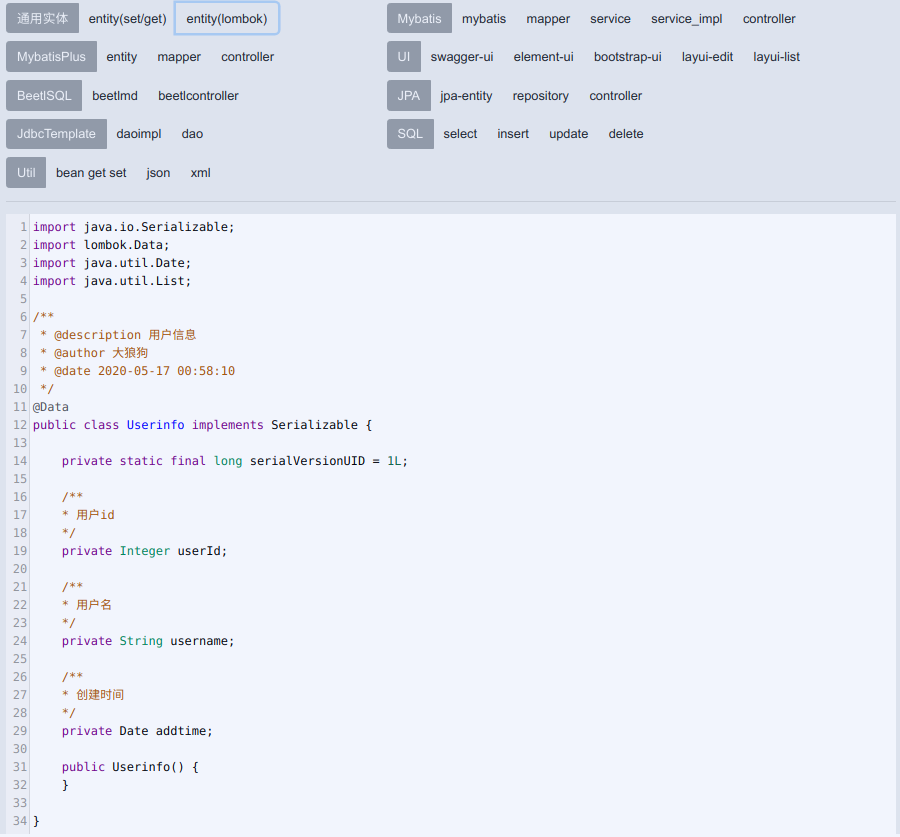Click the BeetlSQL group button
This screenshot has width=900, height=837.
44,96
